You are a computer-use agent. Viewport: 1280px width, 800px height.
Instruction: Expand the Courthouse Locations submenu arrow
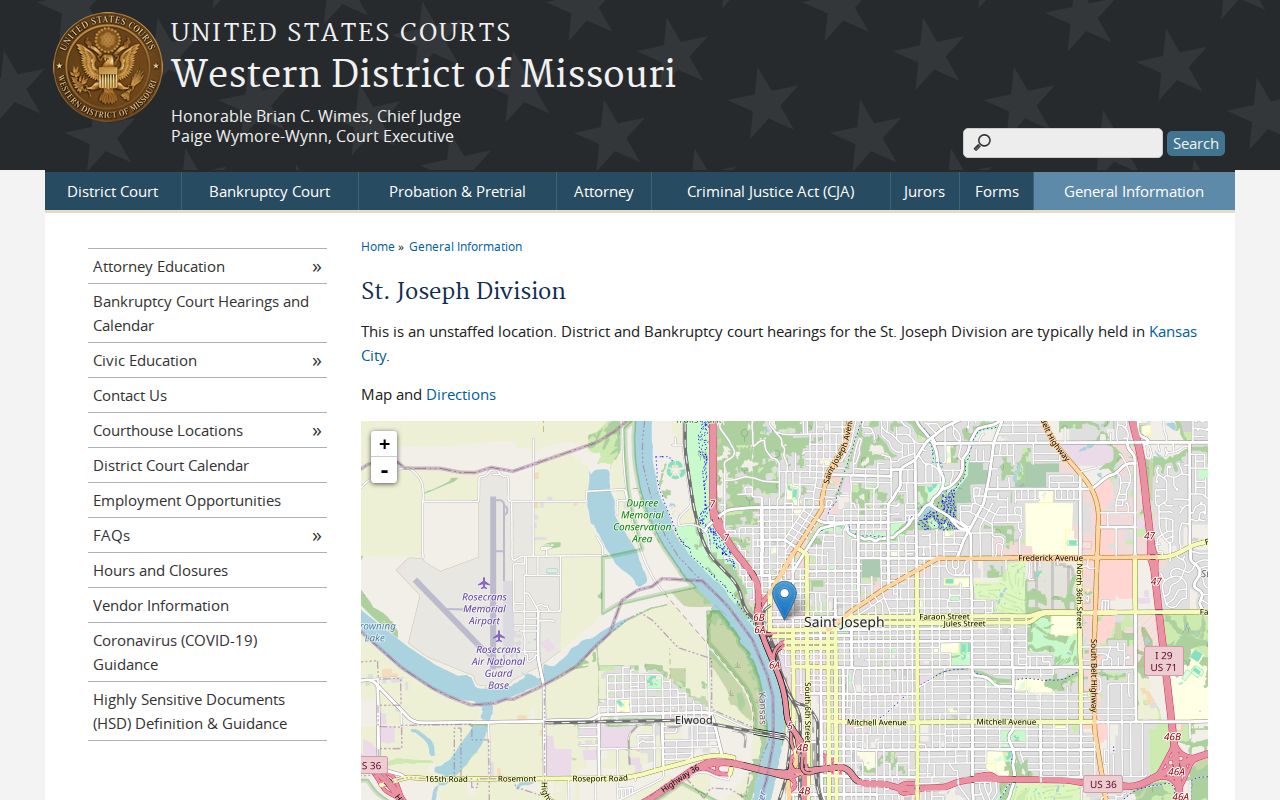(x=316, y=431)
